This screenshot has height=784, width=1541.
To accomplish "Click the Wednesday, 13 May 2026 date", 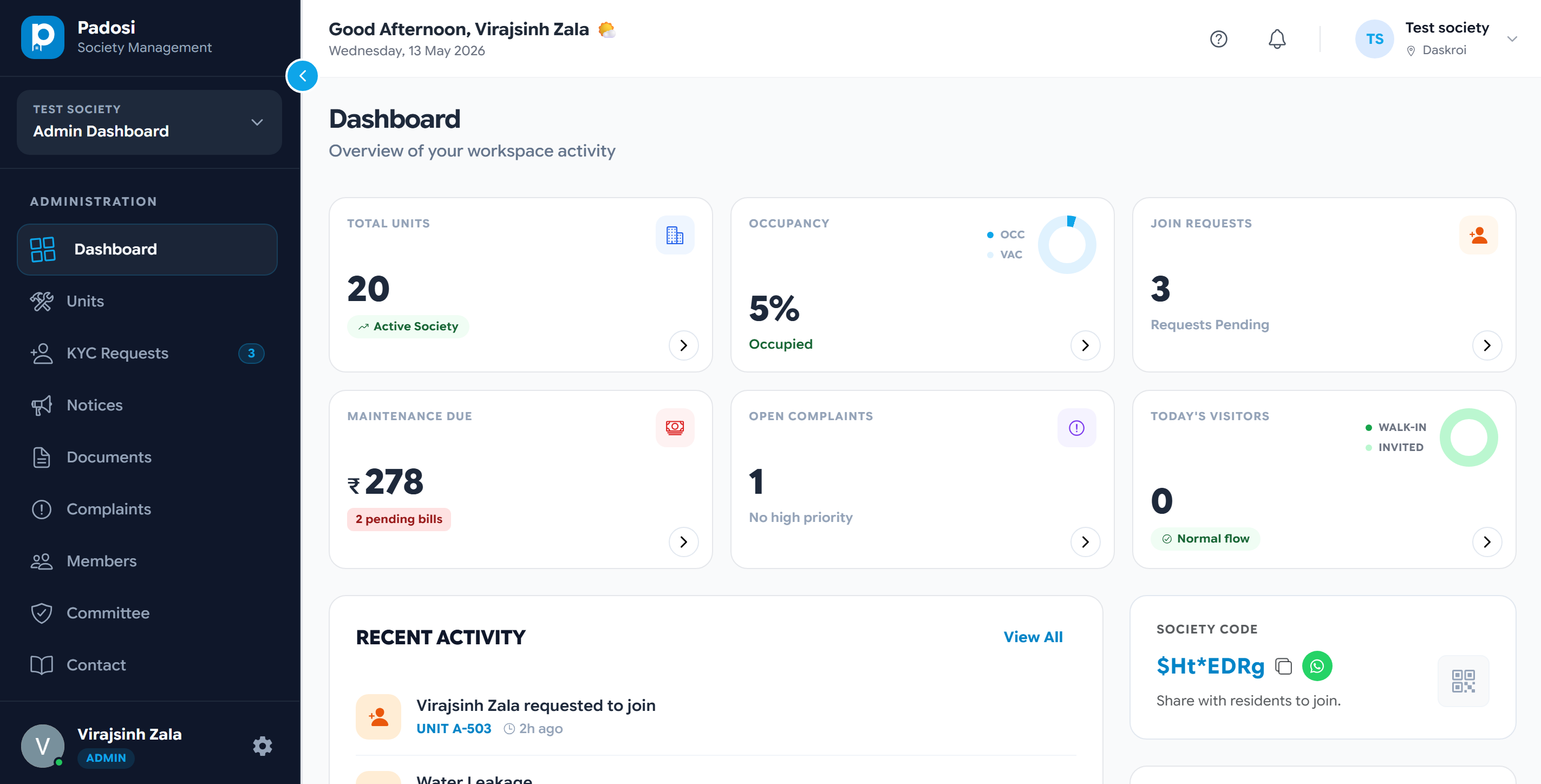I will point(407,51).
